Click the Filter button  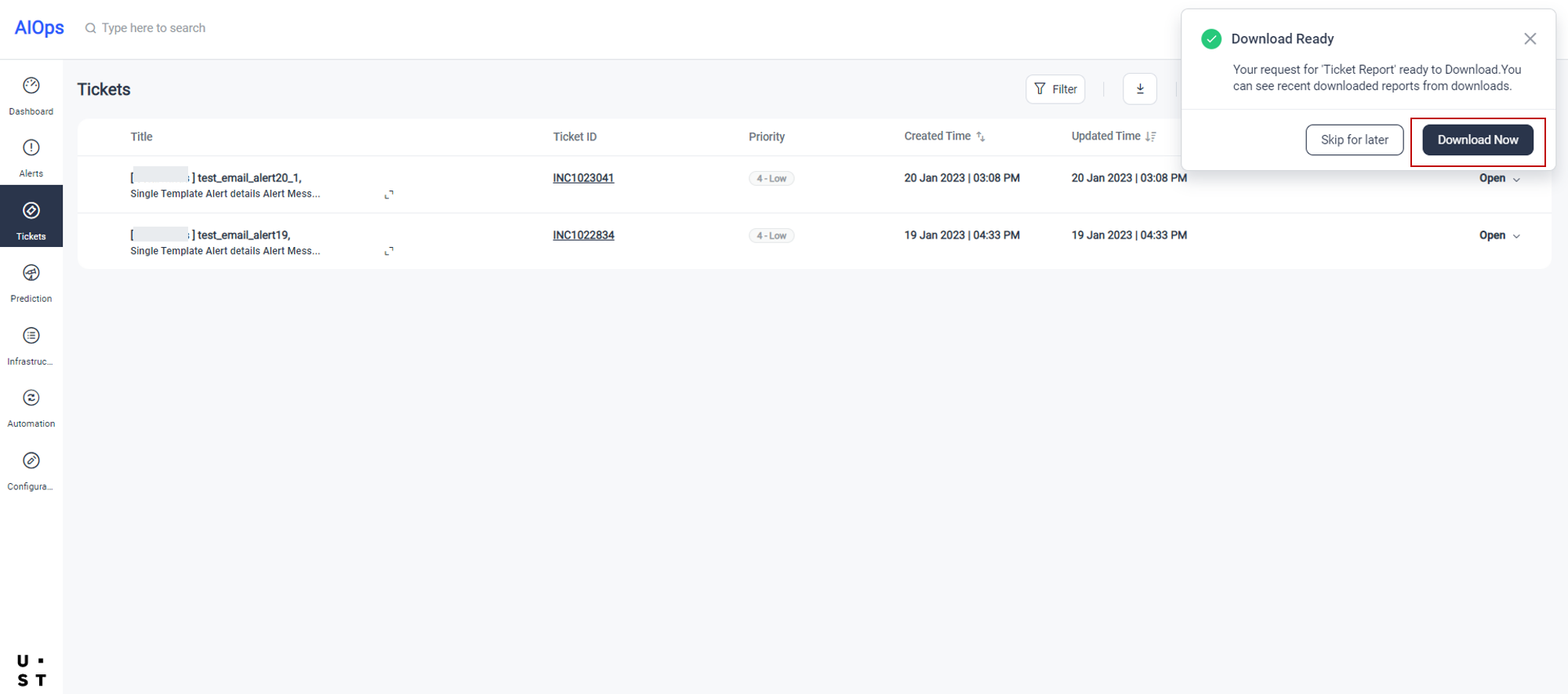click(1054, 89)
